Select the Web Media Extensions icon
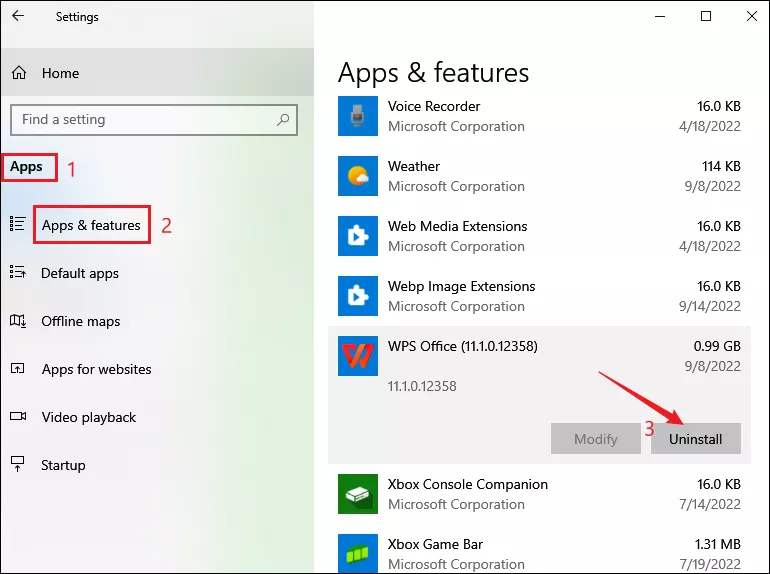The width and height of the screenshot is (770, 574). pos(358,236)
